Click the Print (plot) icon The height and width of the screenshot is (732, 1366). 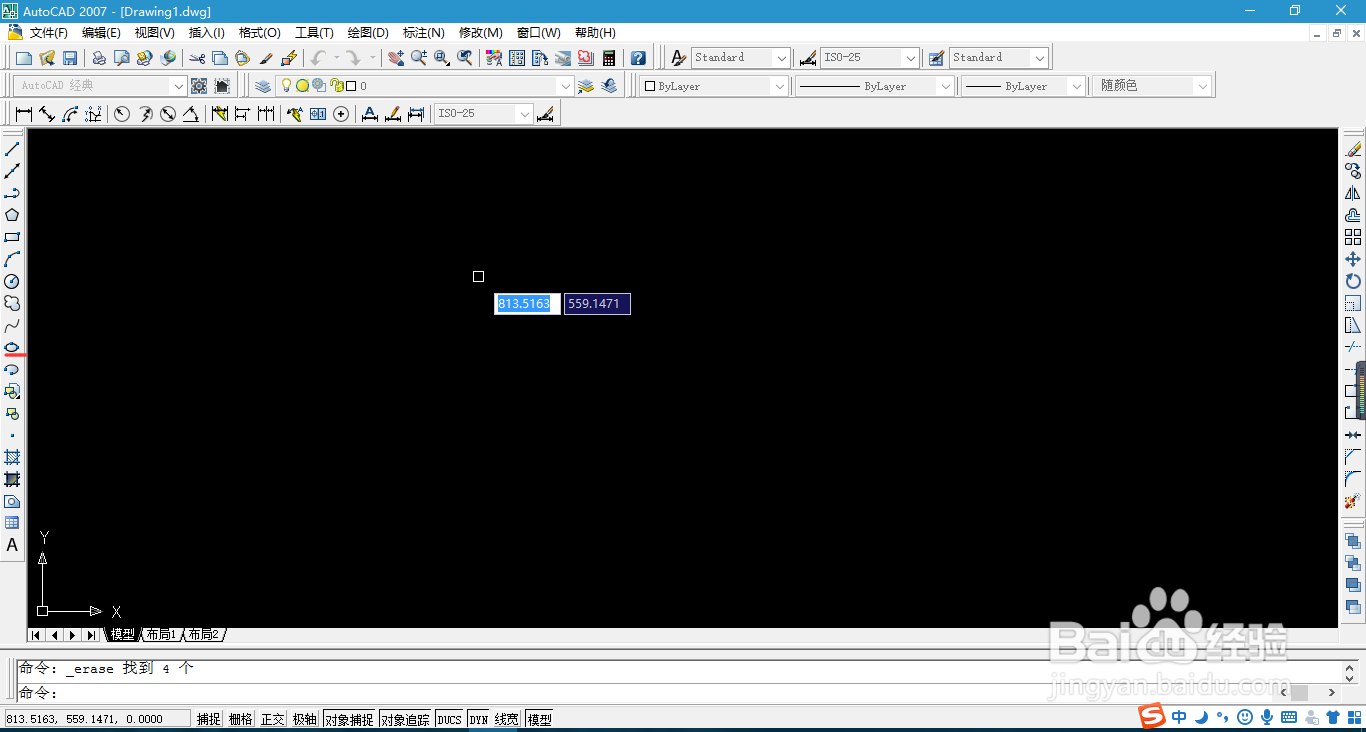pos(99,58)
